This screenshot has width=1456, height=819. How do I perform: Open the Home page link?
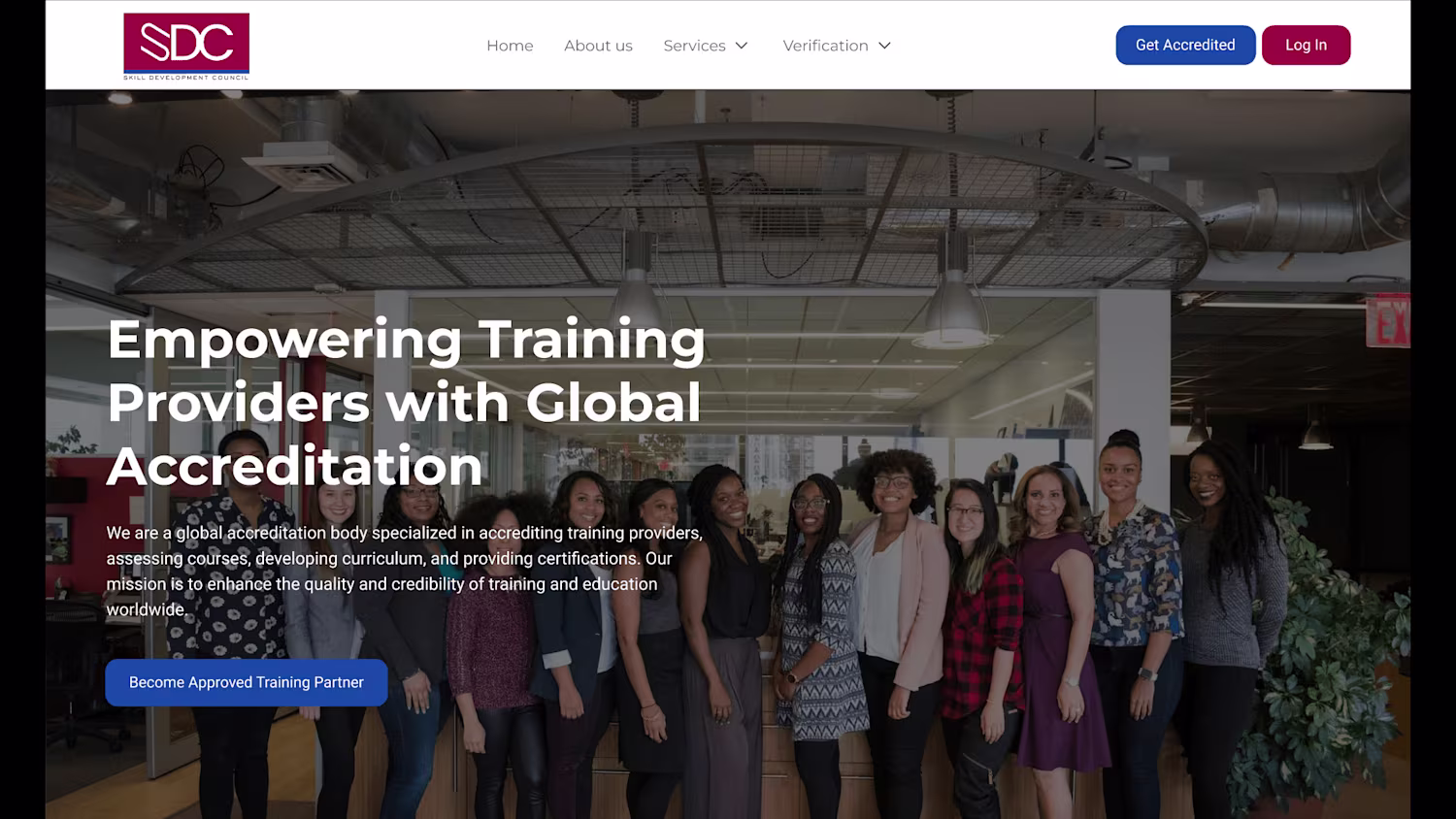[510, 46]
